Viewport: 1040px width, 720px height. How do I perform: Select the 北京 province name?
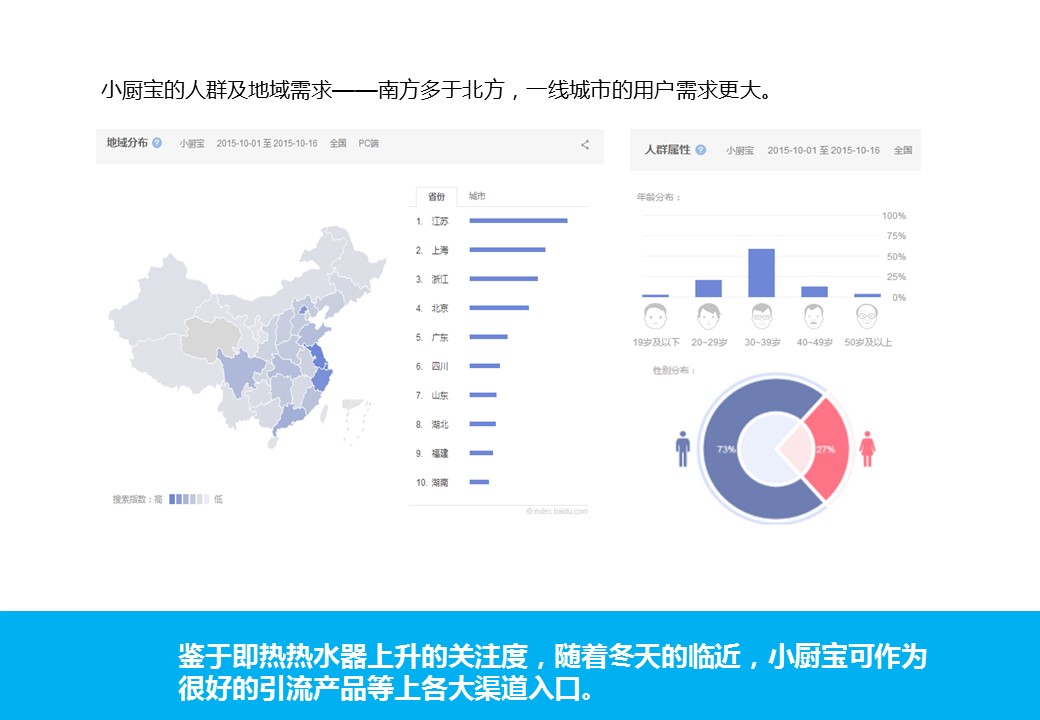440,308
